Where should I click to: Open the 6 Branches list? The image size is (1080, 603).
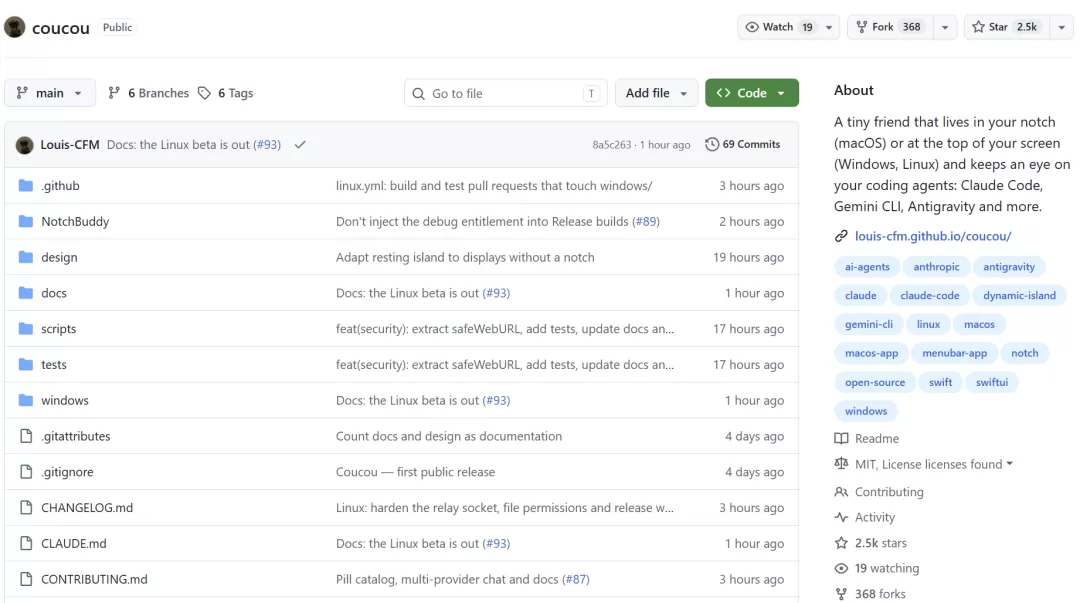pos(149,93)
